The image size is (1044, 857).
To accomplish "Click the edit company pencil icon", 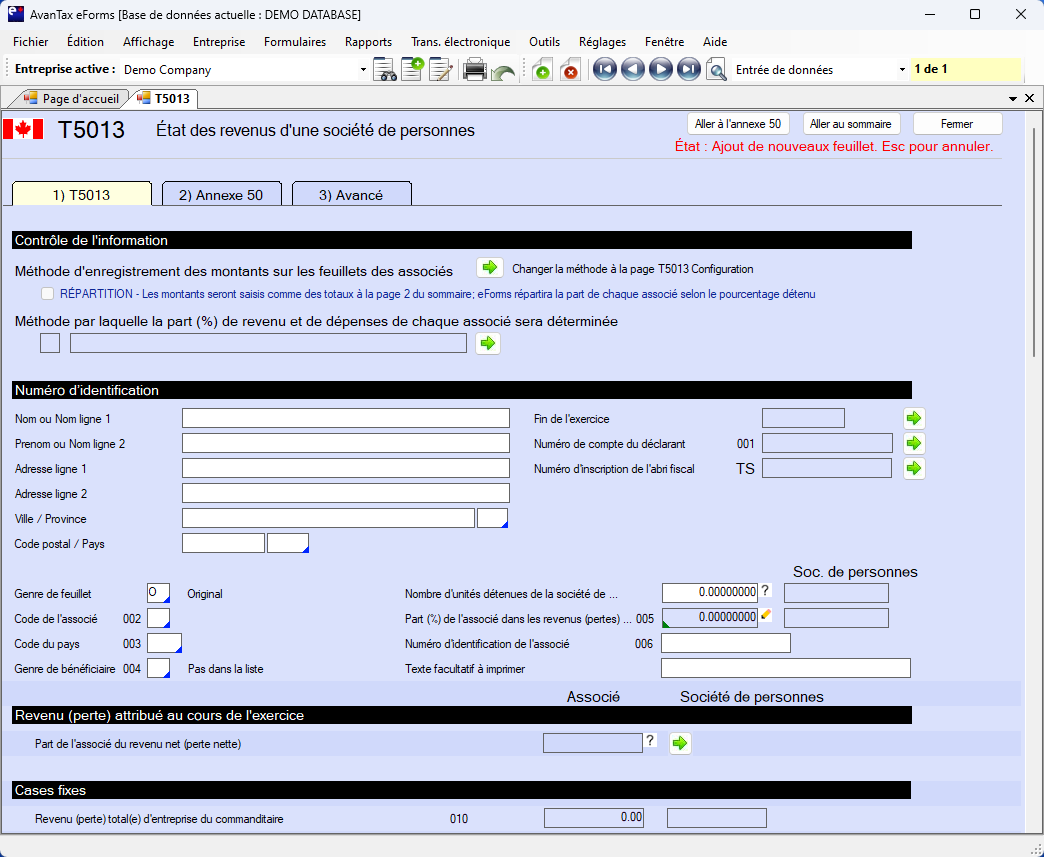I will click(x=440, y=70).
